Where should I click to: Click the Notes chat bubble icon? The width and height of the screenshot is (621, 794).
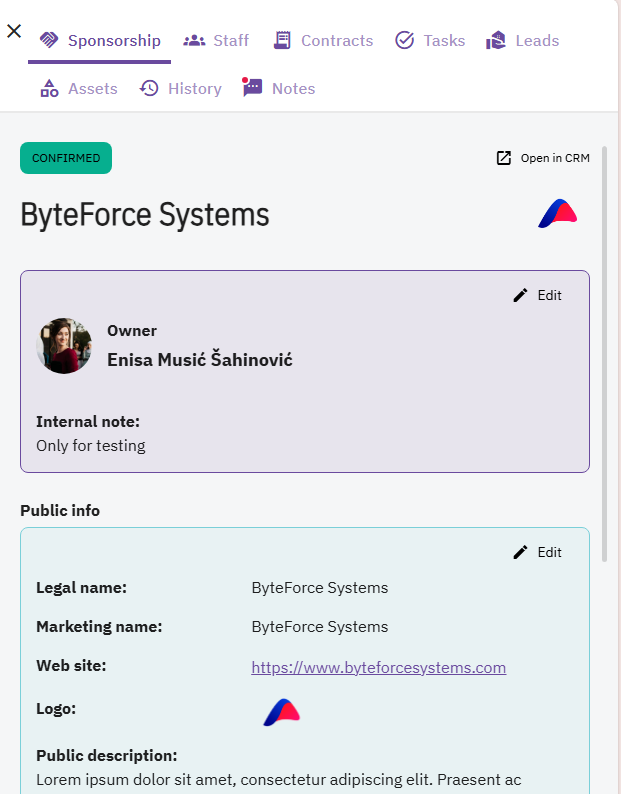point(252,87)
